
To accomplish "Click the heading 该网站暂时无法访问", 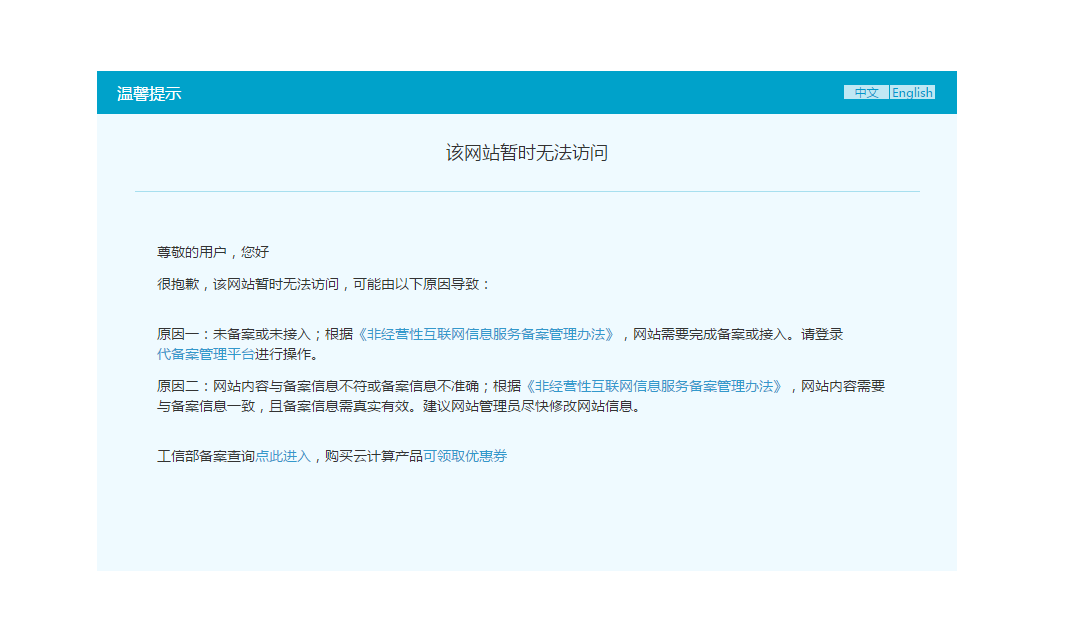I will pos(527,152).
